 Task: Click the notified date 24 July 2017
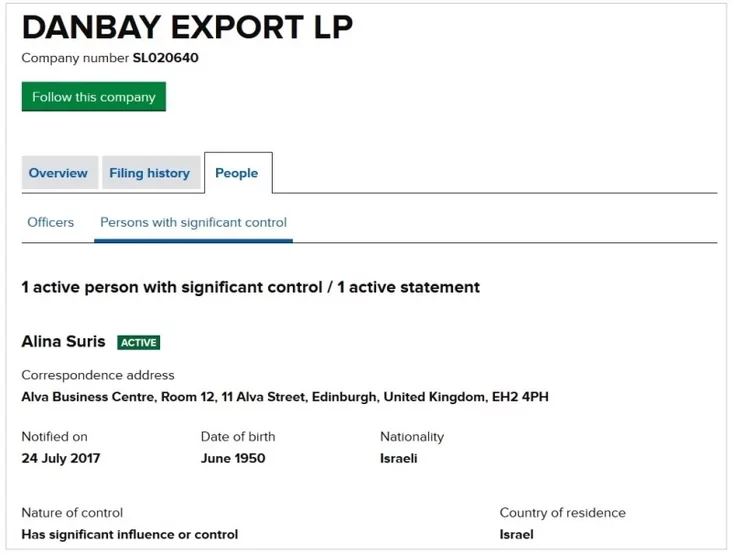pyautogui.click(x=61, y=458)
